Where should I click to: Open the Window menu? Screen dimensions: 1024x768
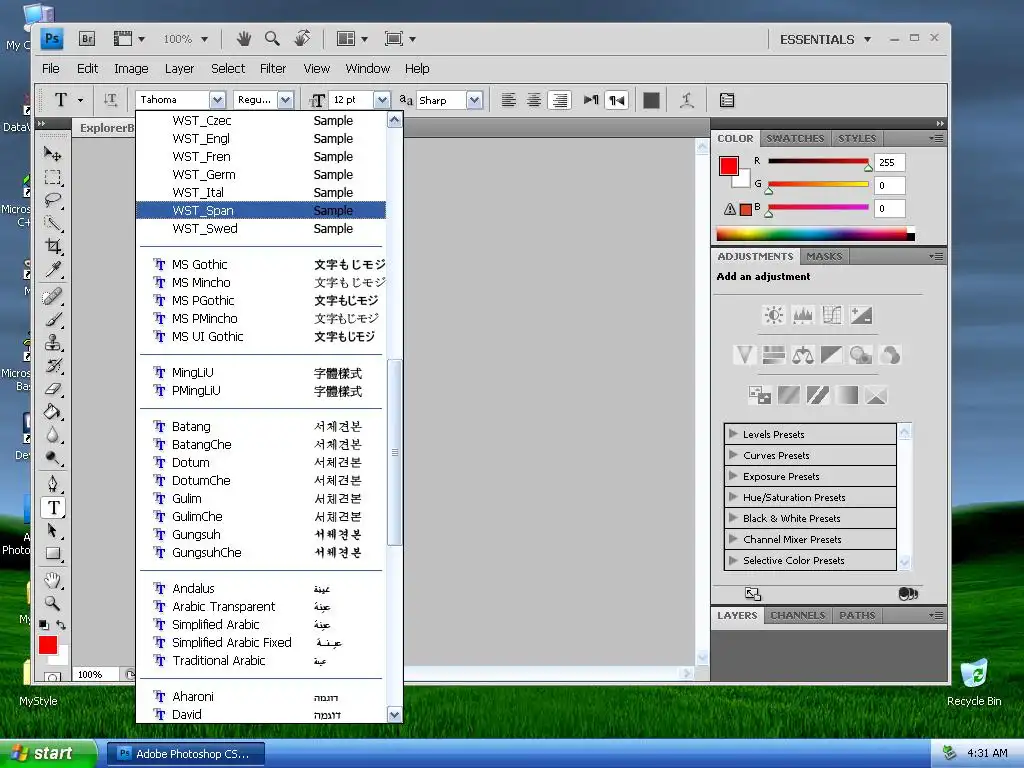tap(368, 69)
